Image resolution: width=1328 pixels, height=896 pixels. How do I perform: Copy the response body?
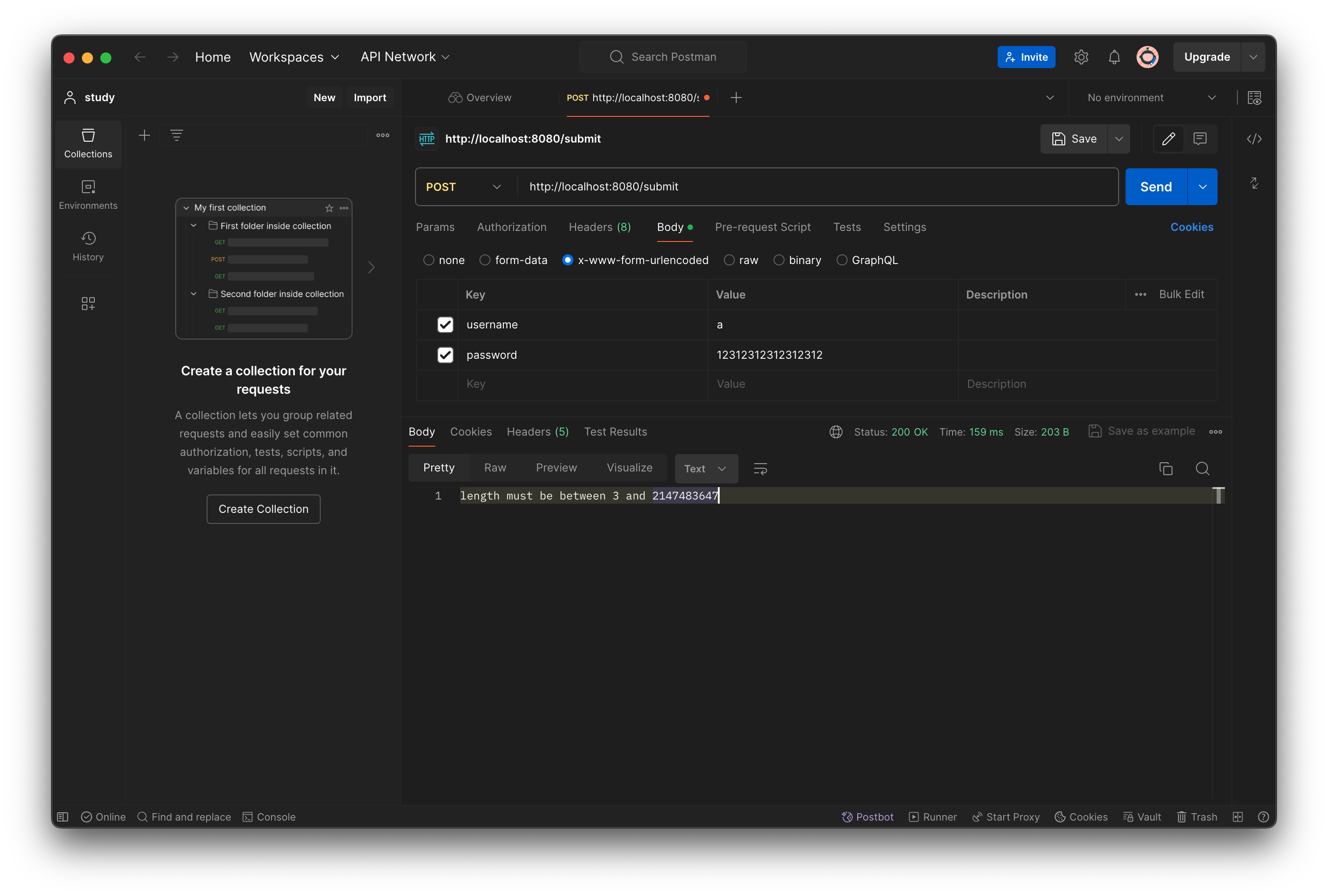pos(1166,468)
